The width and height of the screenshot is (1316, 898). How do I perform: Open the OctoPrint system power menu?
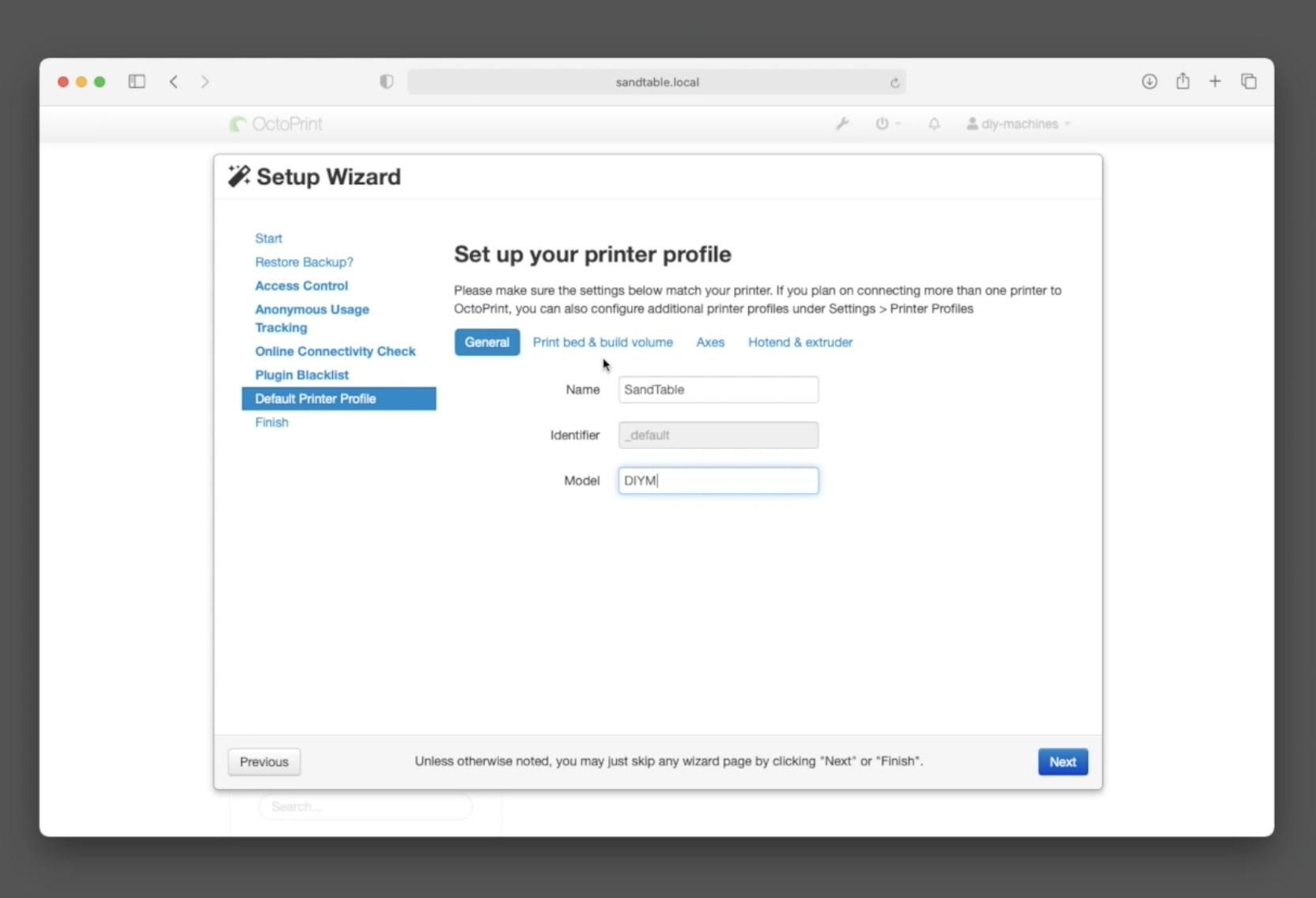pyautogui.click(x=887, y=123)
